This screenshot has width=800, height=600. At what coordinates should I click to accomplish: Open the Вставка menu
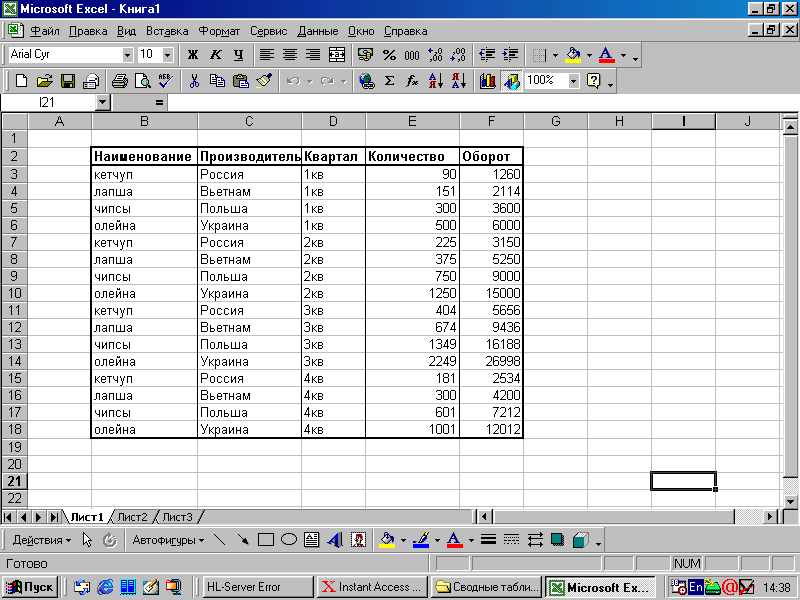click(x=167, y=31)
